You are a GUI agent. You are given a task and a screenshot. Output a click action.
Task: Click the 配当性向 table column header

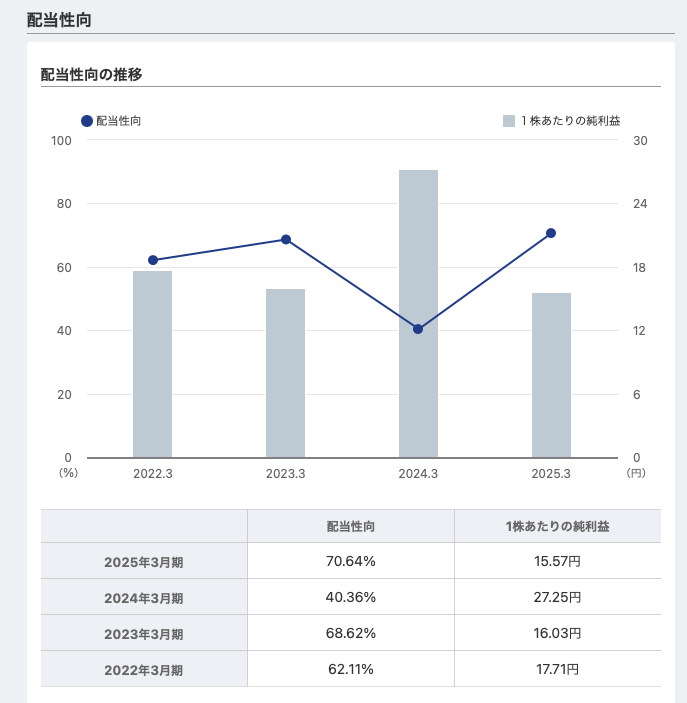pyautogui.click(x=351, y=526)
